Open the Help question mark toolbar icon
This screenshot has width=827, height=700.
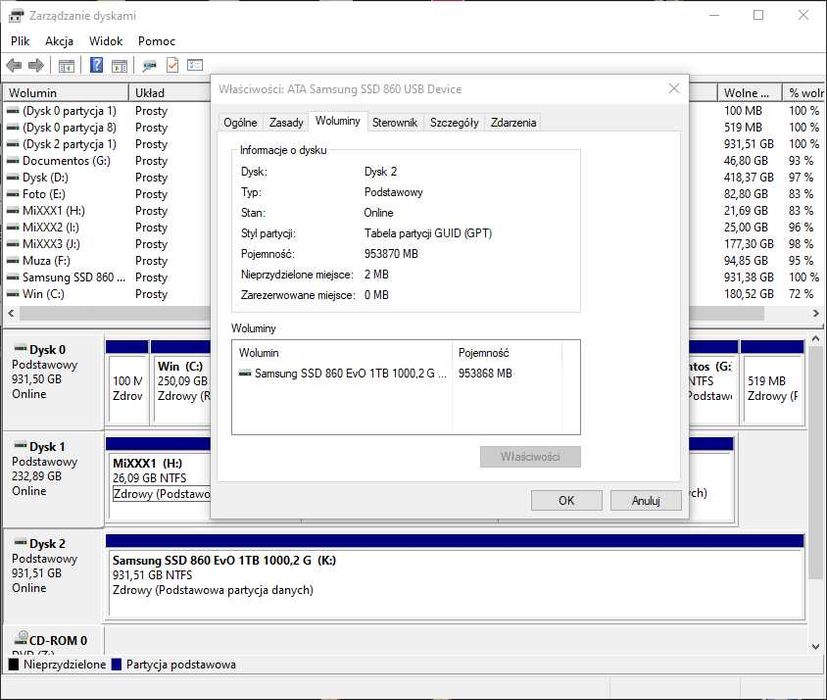(x=97, y=65)
